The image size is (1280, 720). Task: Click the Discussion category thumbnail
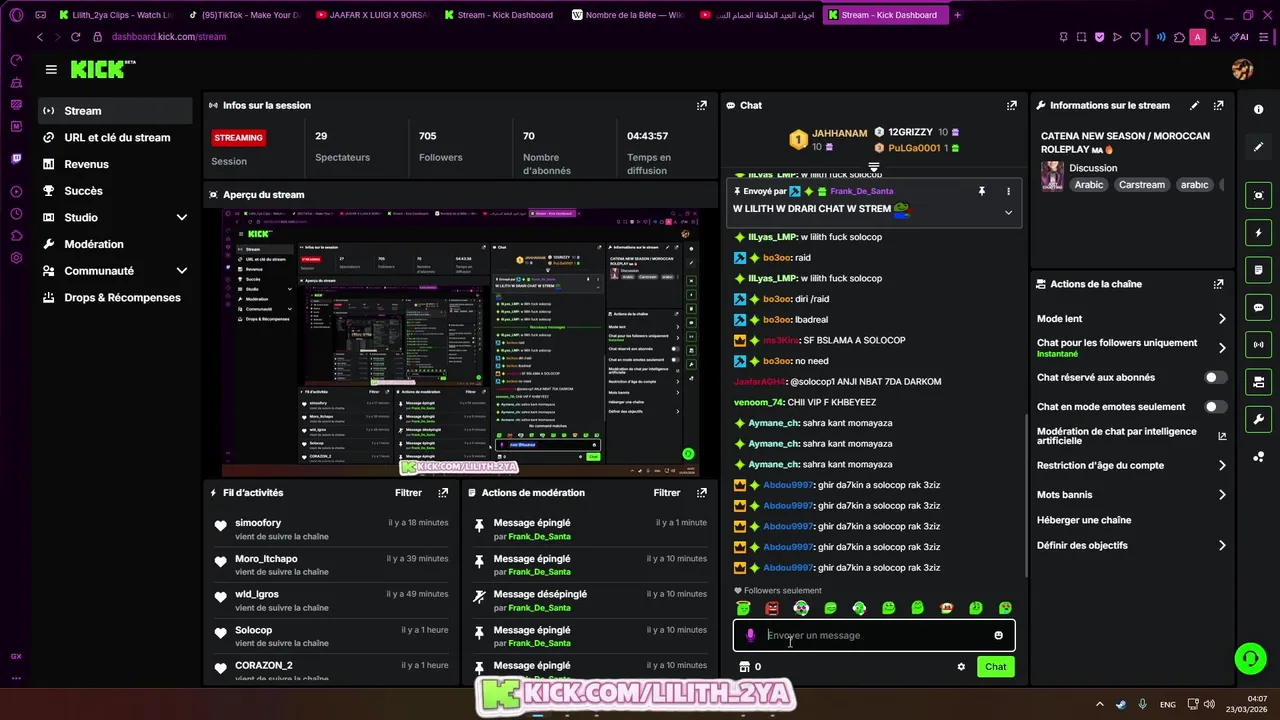click(x=1052, y=176)
